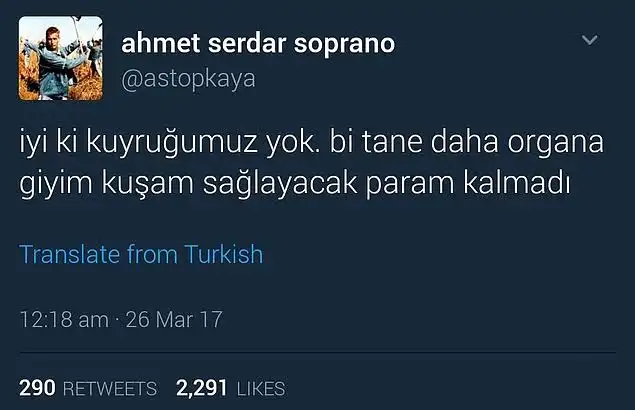The height and width of the screenshot is (410, 635).
Task: Open ahmet serdar soprano's profile picture
Action: (x=61, y=58)
